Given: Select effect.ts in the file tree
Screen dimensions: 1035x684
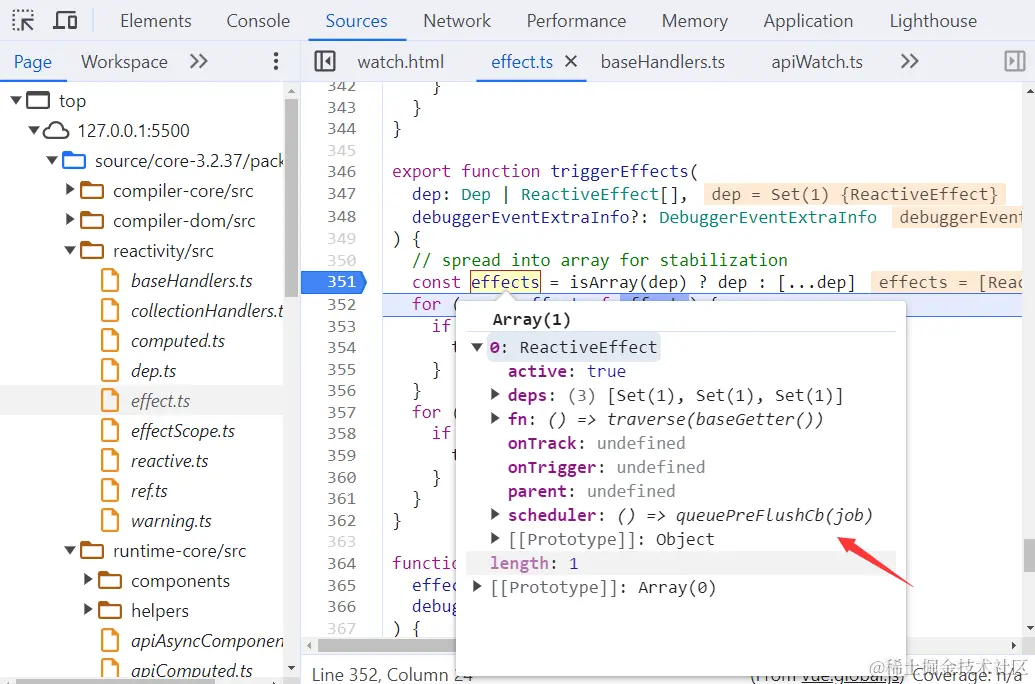Looking at the screenshot, I should (x=160, y=401).
